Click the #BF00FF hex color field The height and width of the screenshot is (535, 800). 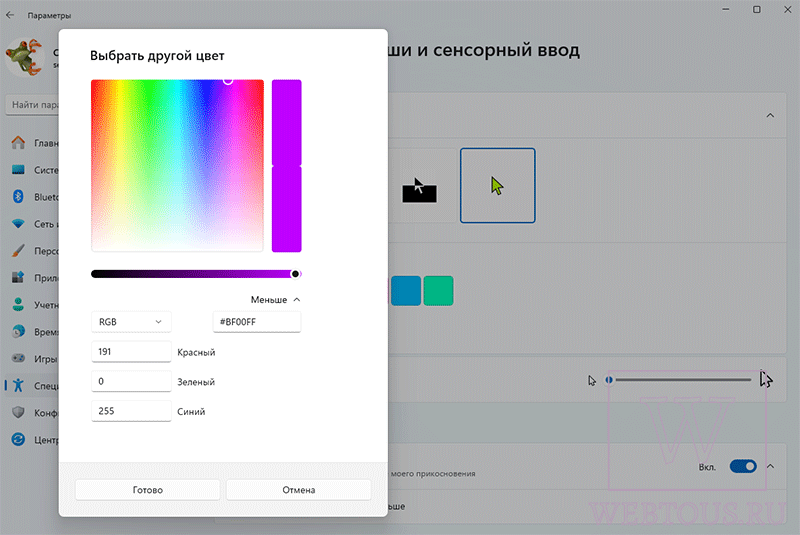coord(257,322)
